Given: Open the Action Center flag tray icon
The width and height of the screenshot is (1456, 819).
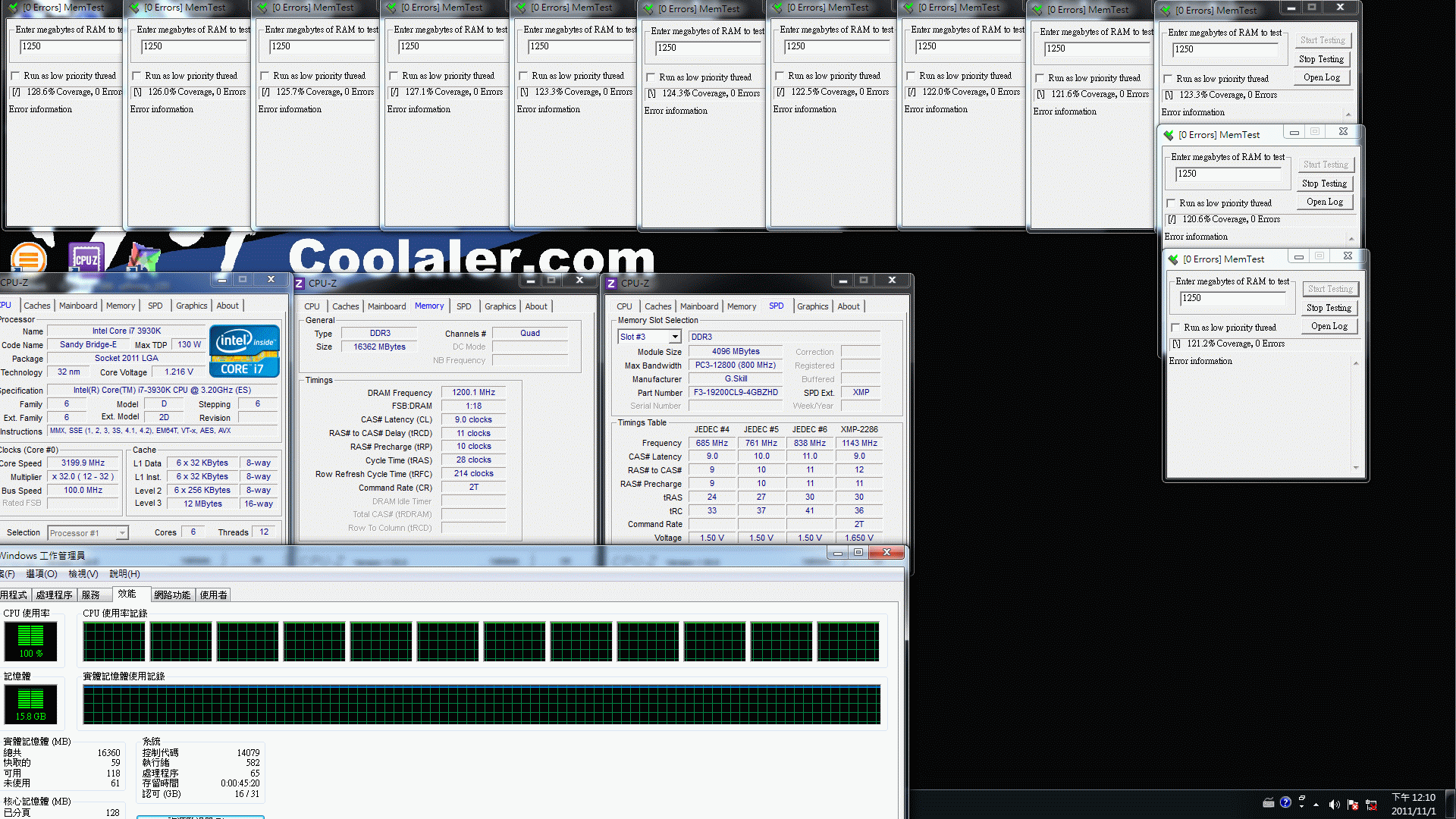Looking at the screenshot, I should click(1353, 805).
